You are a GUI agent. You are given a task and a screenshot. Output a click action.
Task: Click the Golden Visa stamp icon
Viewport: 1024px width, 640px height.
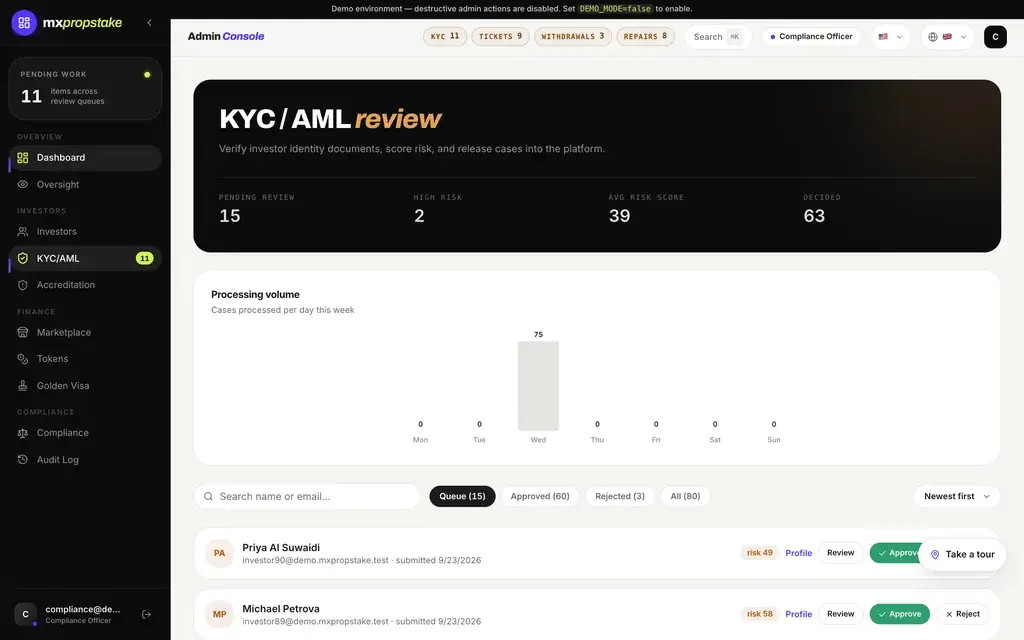tap(23, 385)
